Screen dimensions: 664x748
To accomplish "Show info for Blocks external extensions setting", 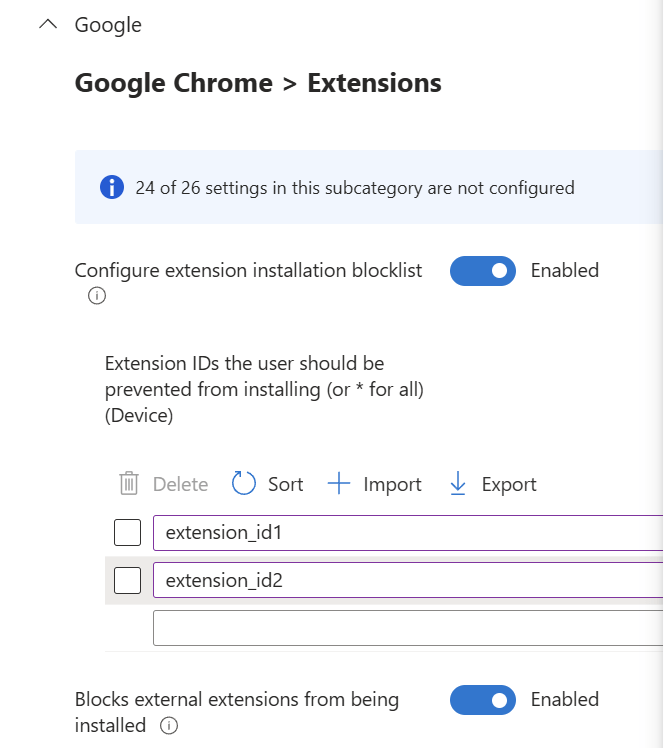I will point(169,726).
